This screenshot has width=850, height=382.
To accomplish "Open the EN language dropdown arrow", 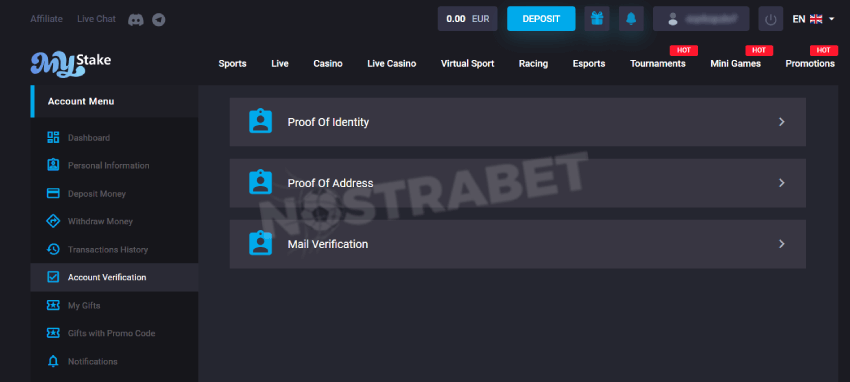I will (x=832, y=19).
